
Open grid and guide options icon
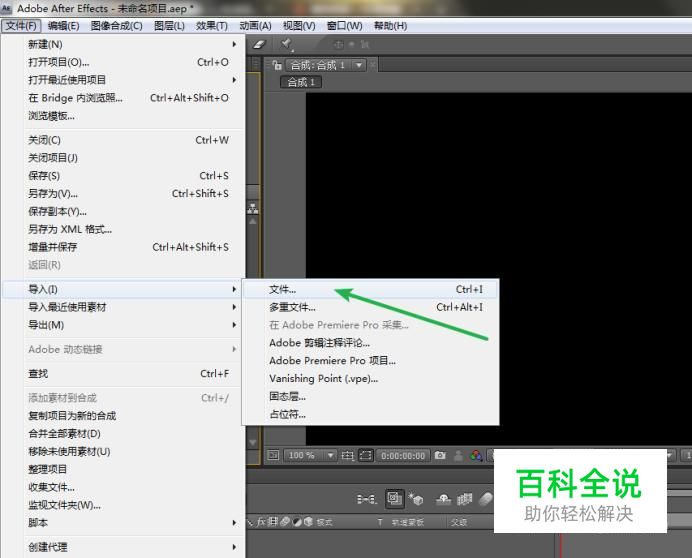347,455
